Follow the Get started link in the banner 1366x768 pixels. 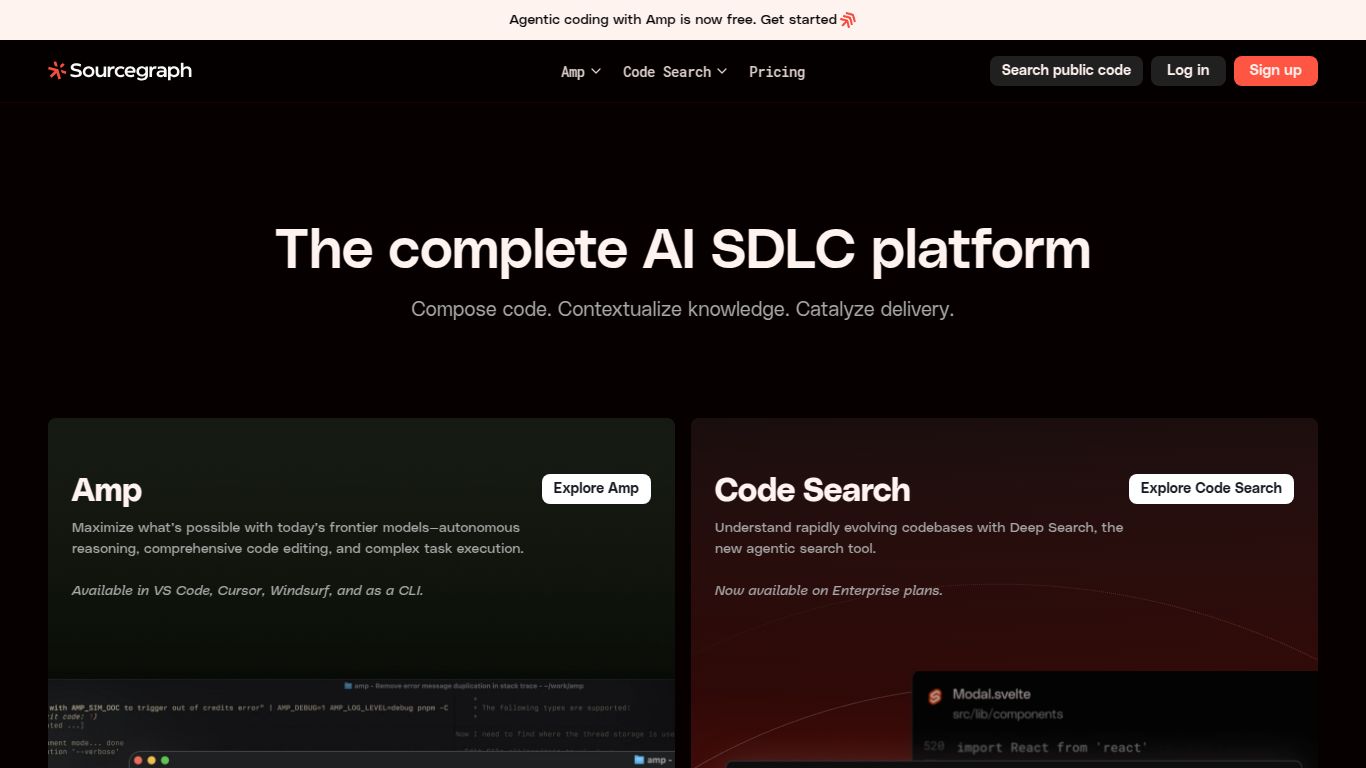click(804, 19)
